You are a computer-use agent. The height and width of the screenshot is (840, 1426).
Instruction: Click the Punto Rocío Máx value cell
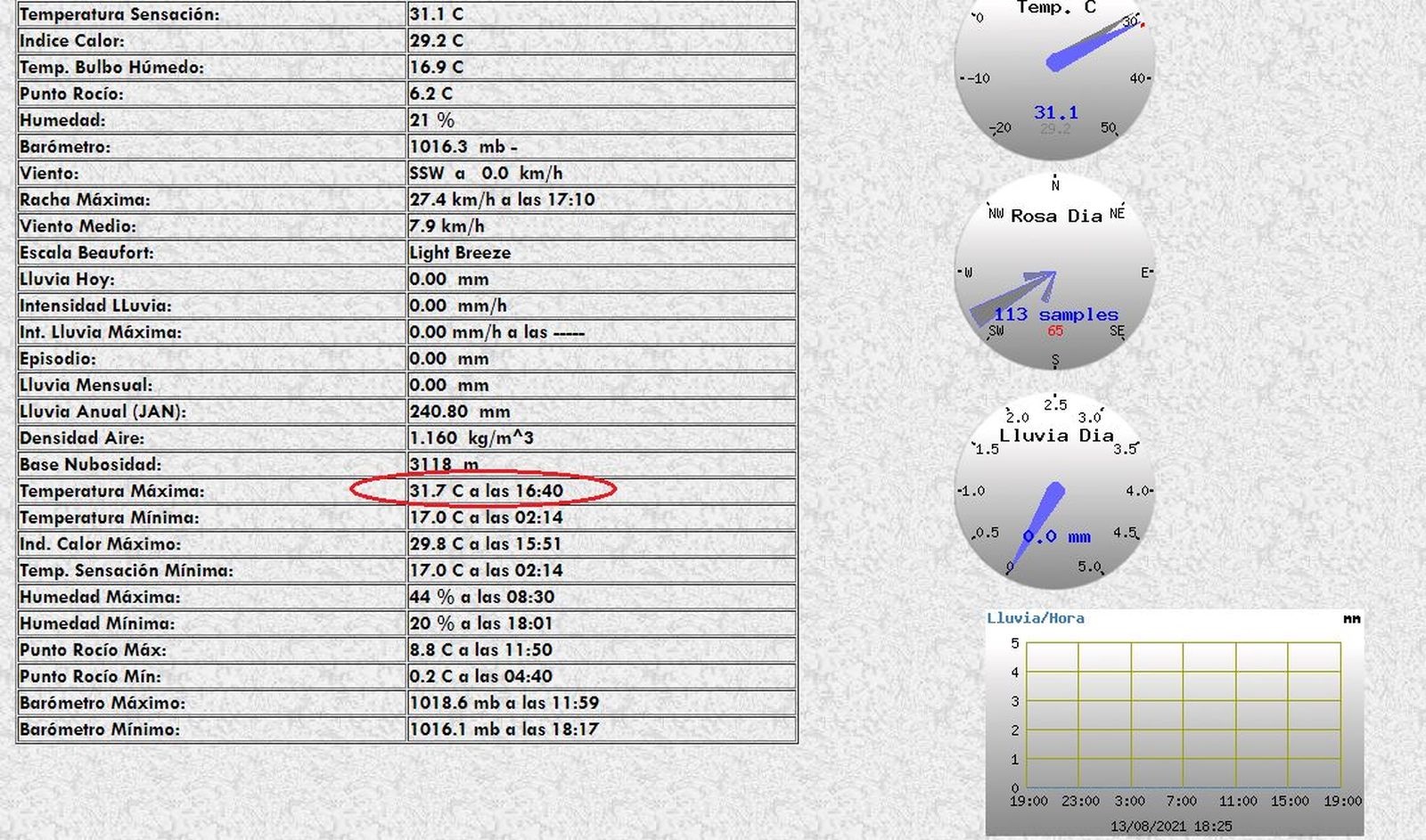click(602, 650)
